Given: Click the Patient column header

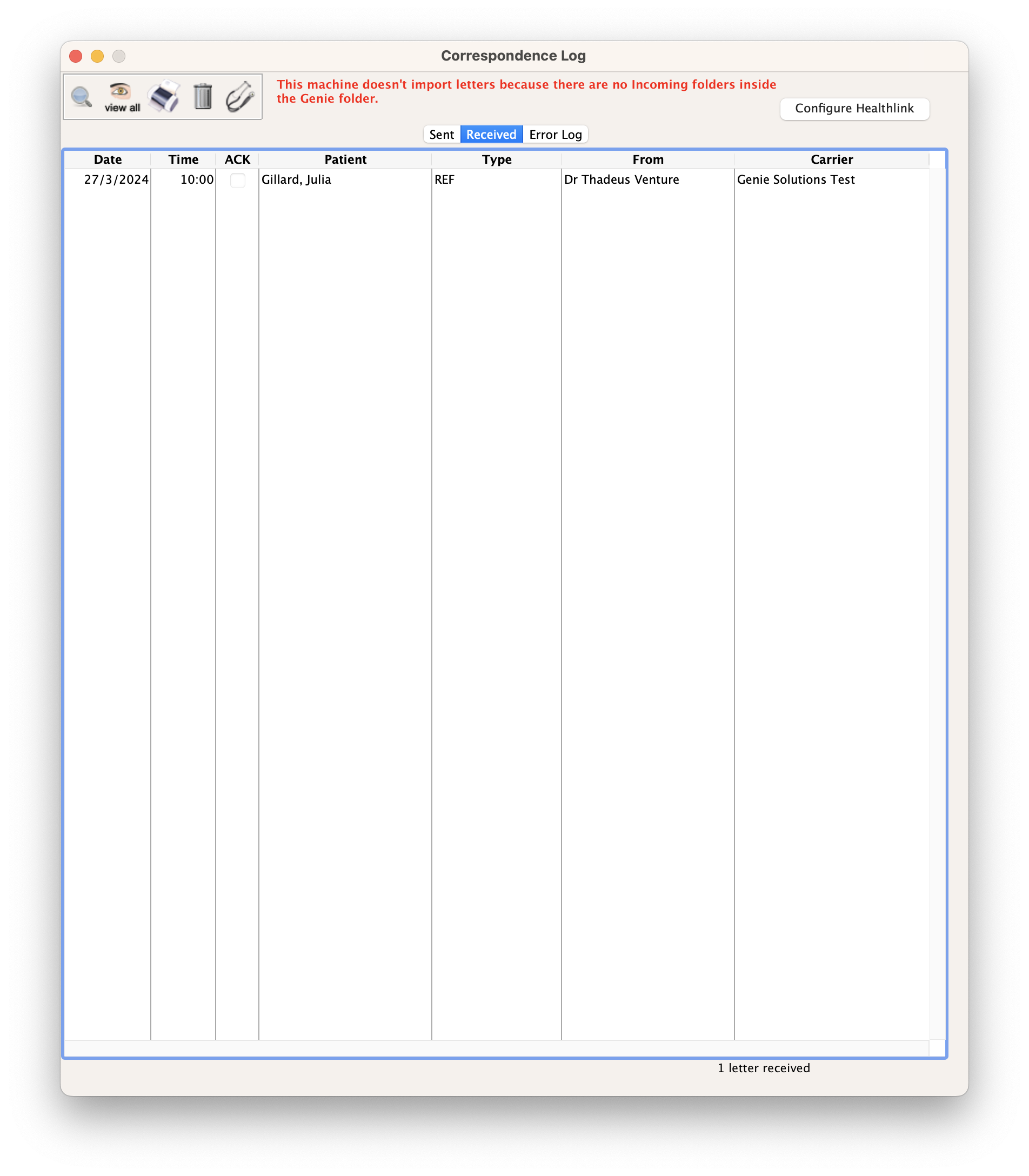Looking at the screenshot, I should [345, 159].
